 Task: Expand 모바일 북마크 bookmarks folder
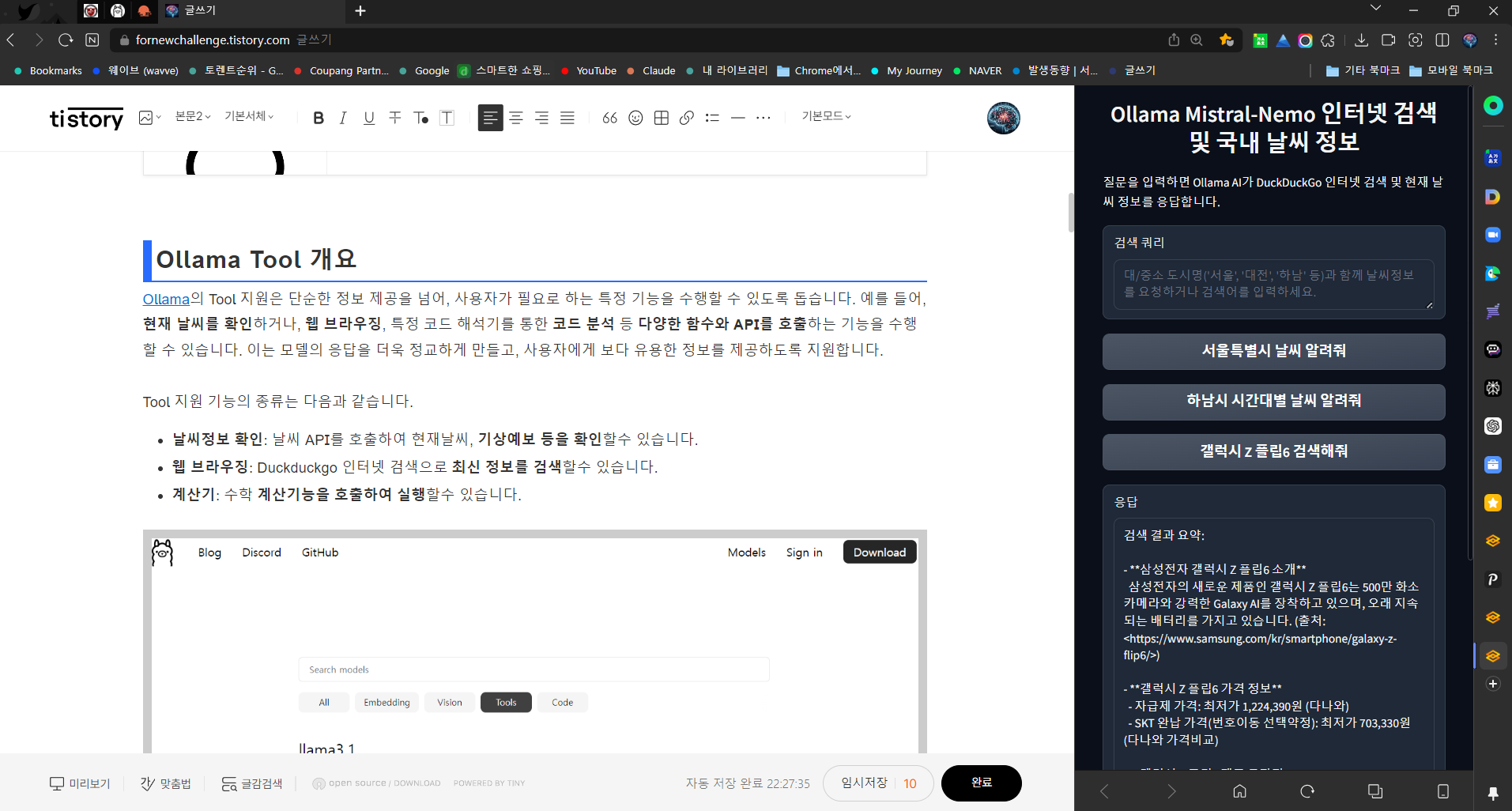click(x=1451, y=70)
